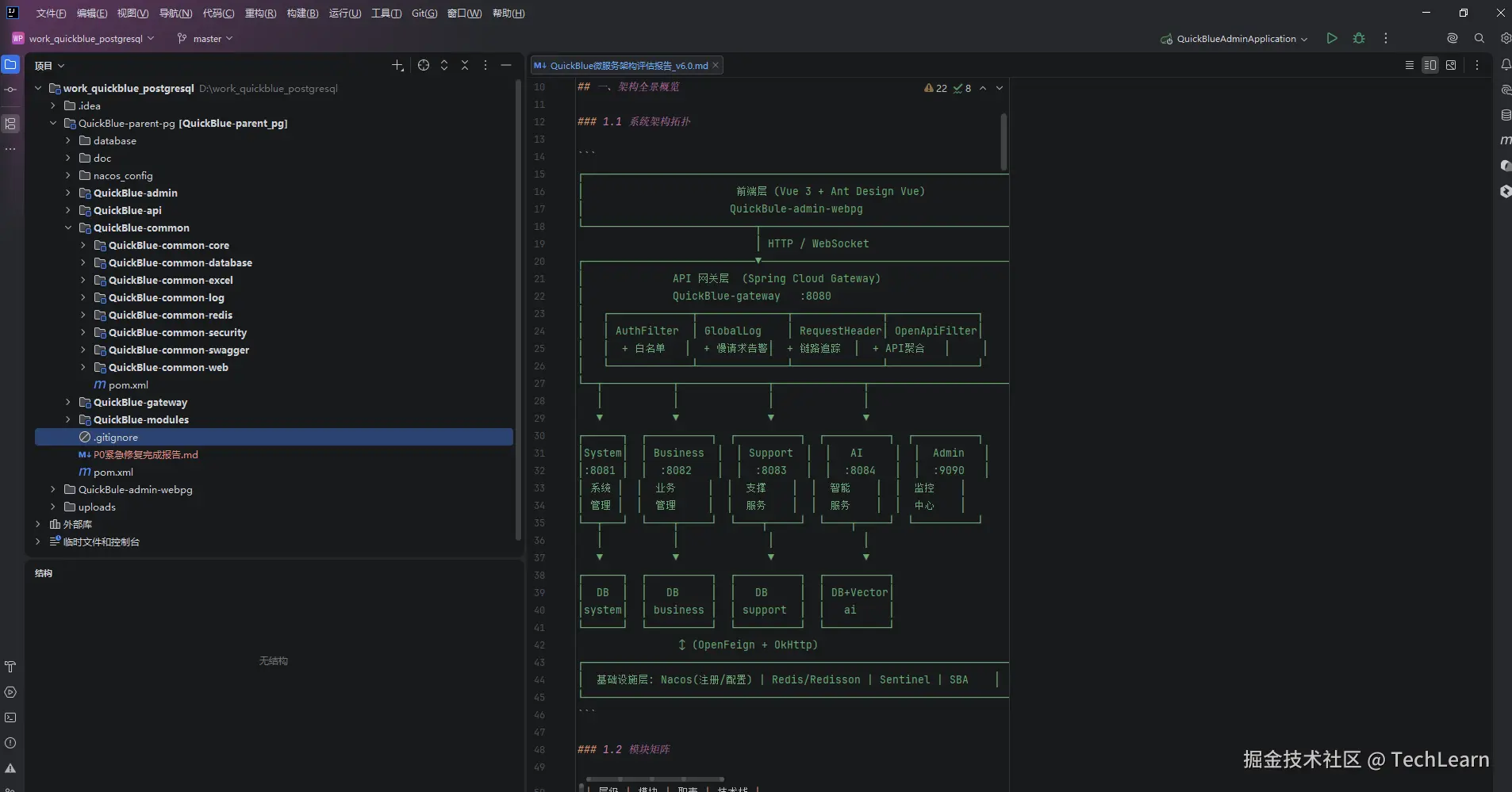This screenshot has width=1512, height=792.
Task: Select the nacos_config folder
Action: pos(123,175)
